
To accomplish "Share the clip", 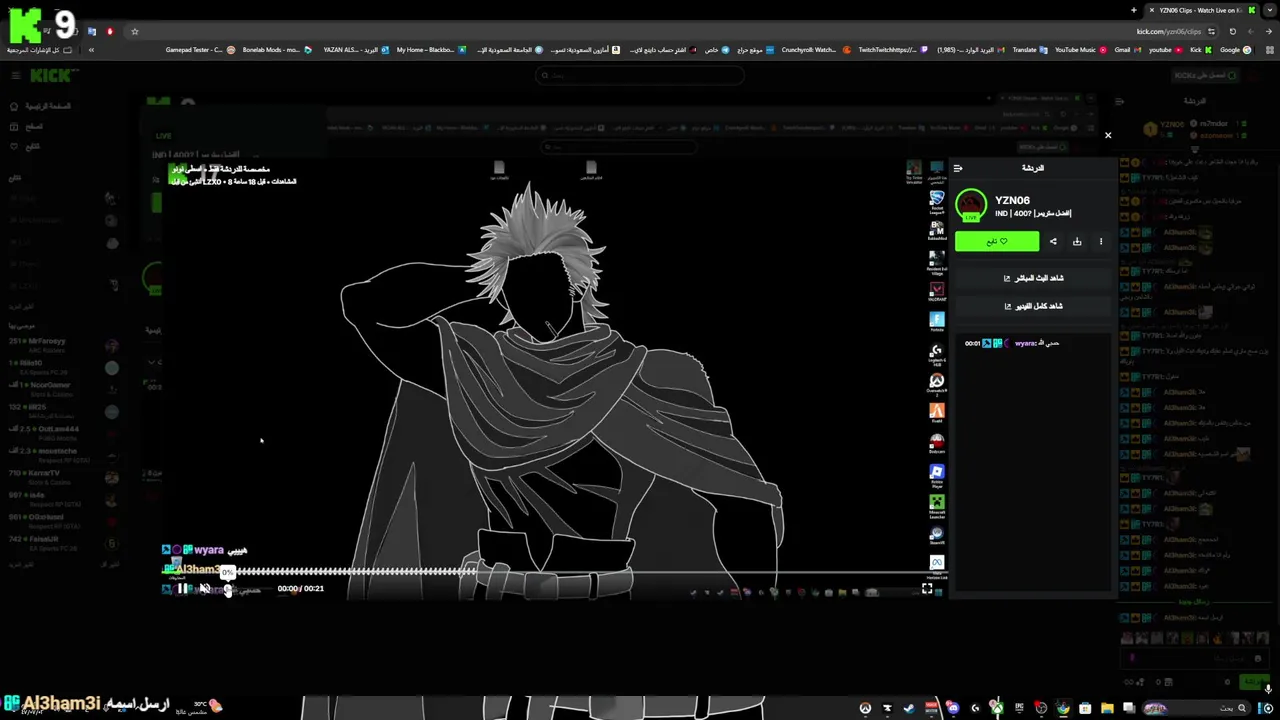I will (x=1053, y=241).
